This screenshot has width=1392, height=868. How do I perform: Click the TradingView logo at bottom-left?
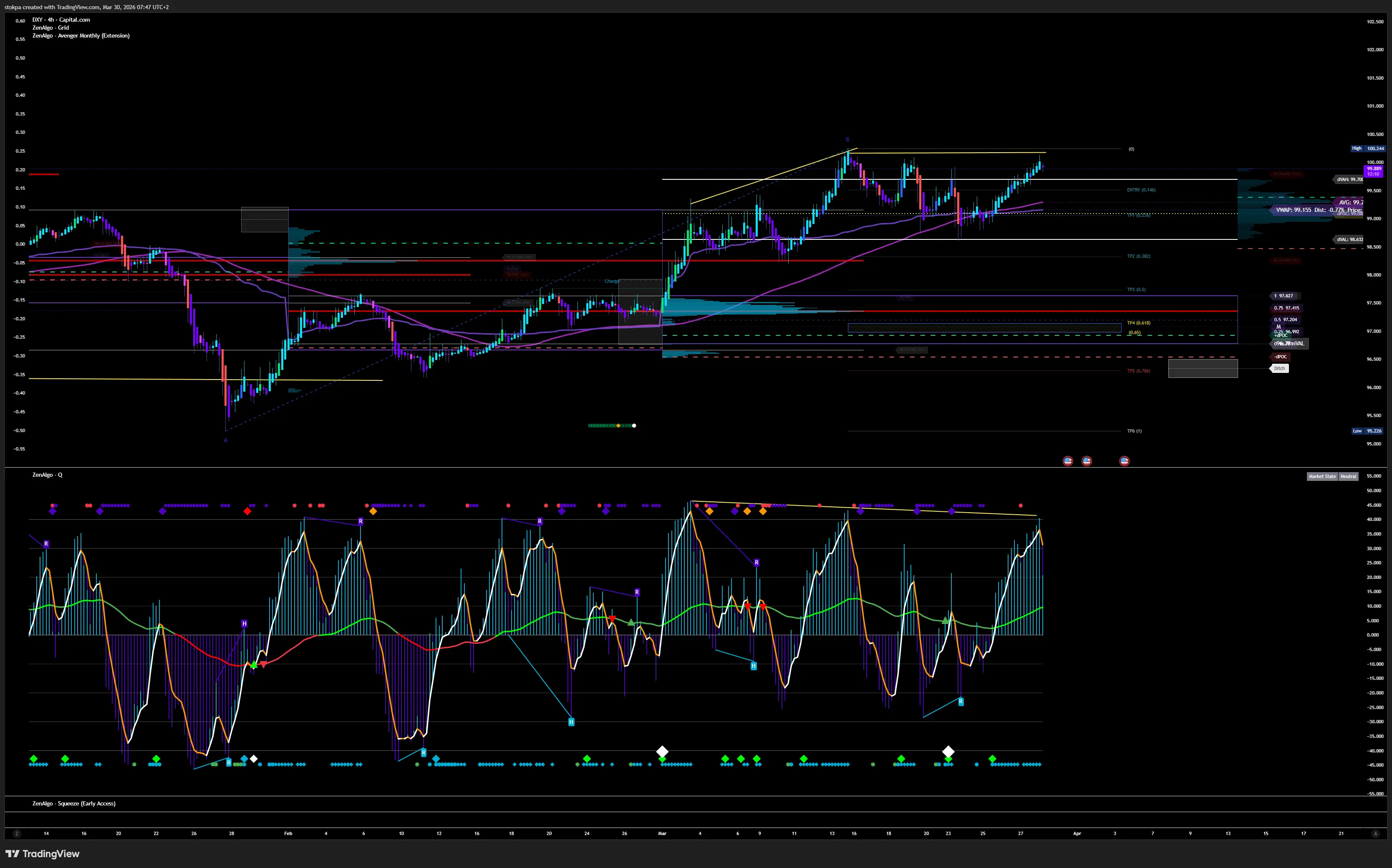click(x=43, y=854)
